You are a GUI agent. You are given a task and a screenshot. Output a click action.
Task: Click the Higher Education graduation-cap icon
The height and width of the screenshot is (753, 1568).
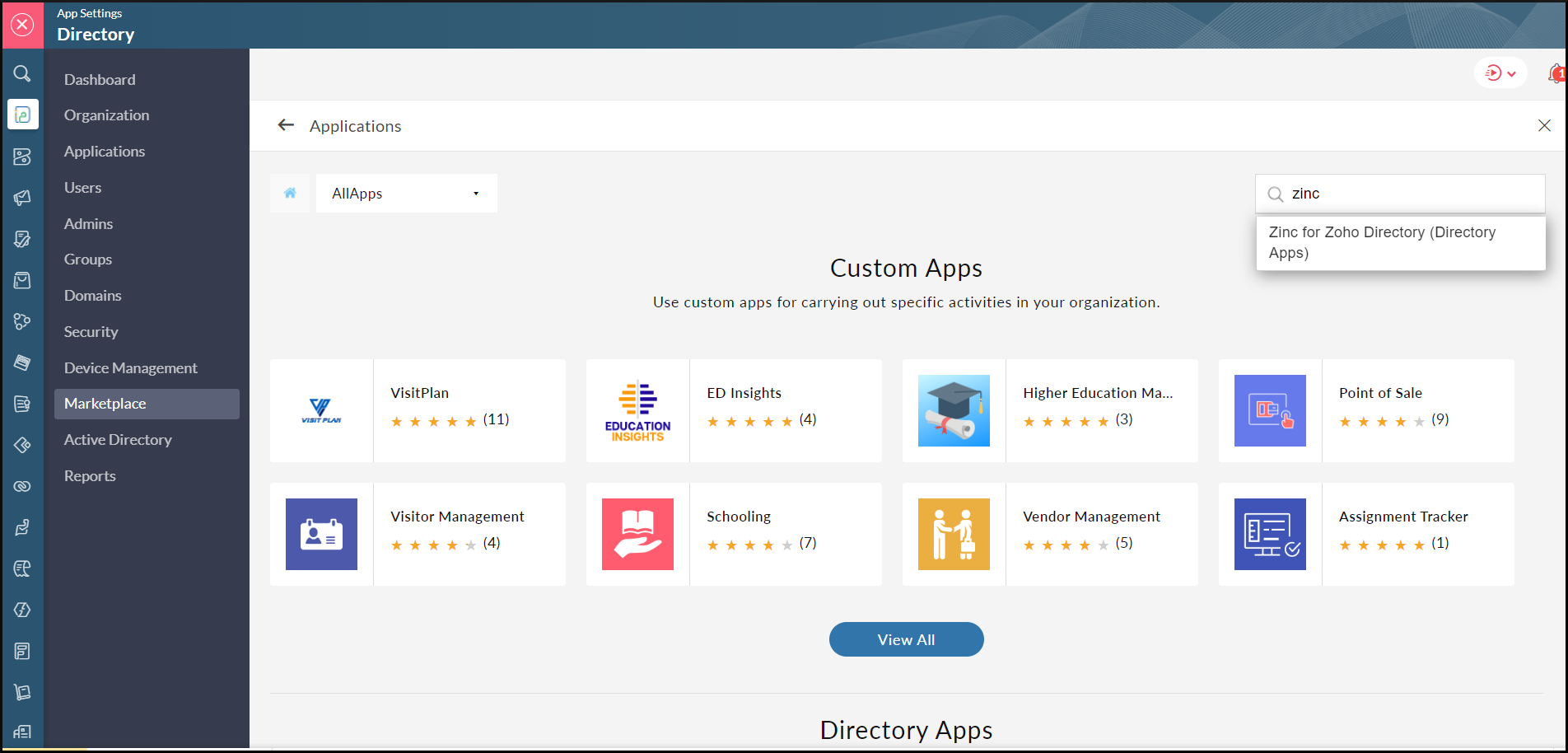[x=953, y=410]
